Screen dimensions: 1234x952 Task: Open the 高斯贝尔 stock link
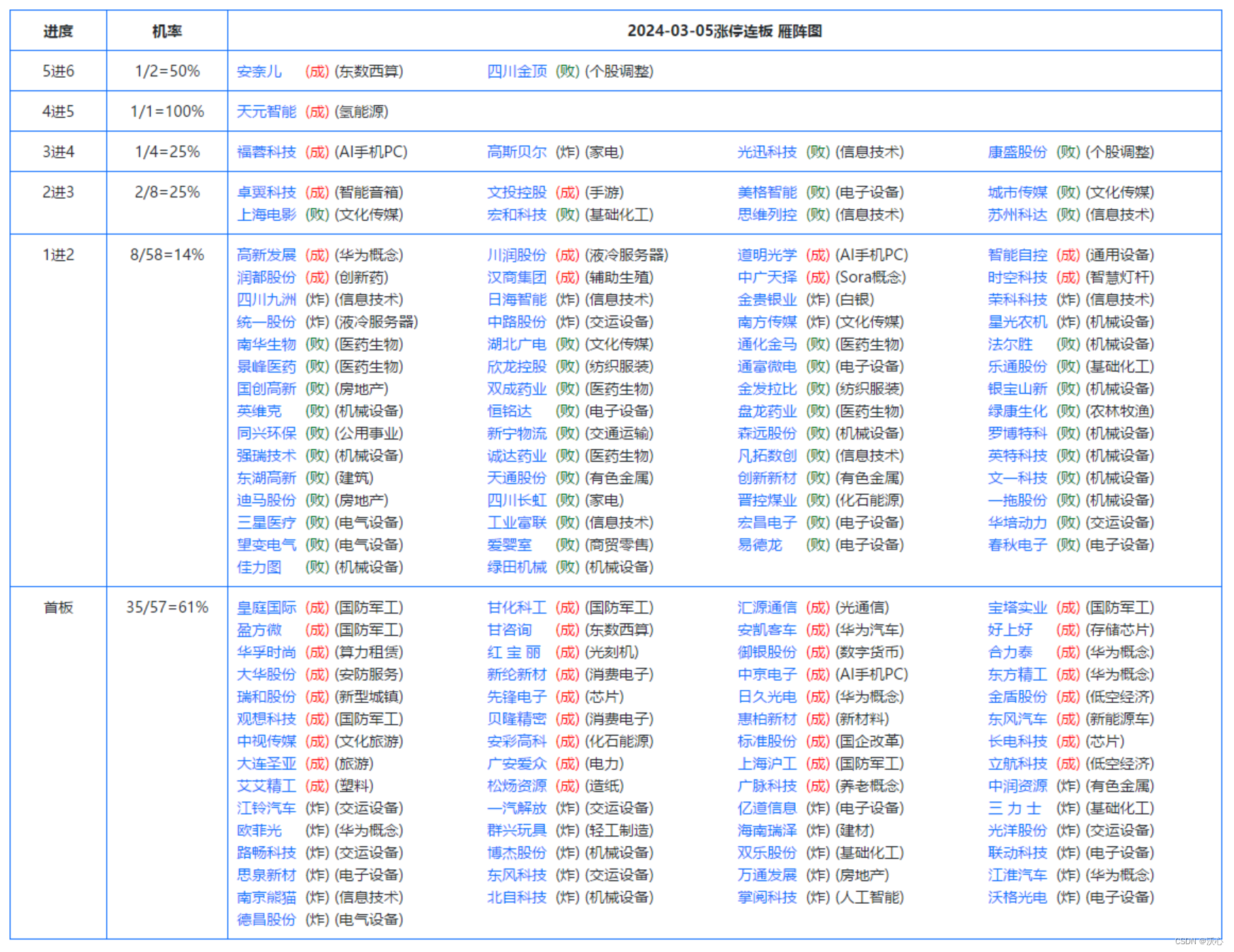coord(517,152)
